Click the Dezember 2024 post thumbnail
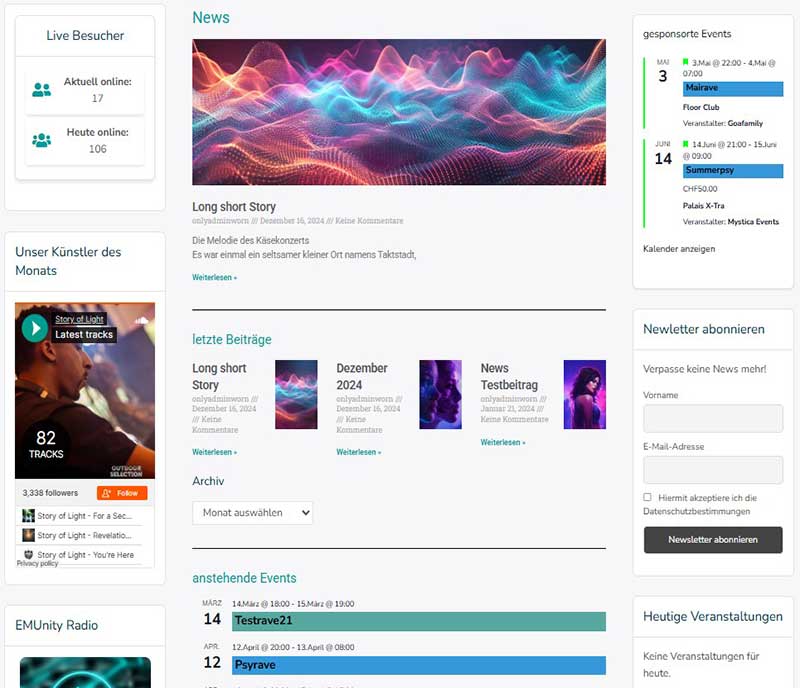The height and width of the screenshot is (688, 800). tap(441, 394)
